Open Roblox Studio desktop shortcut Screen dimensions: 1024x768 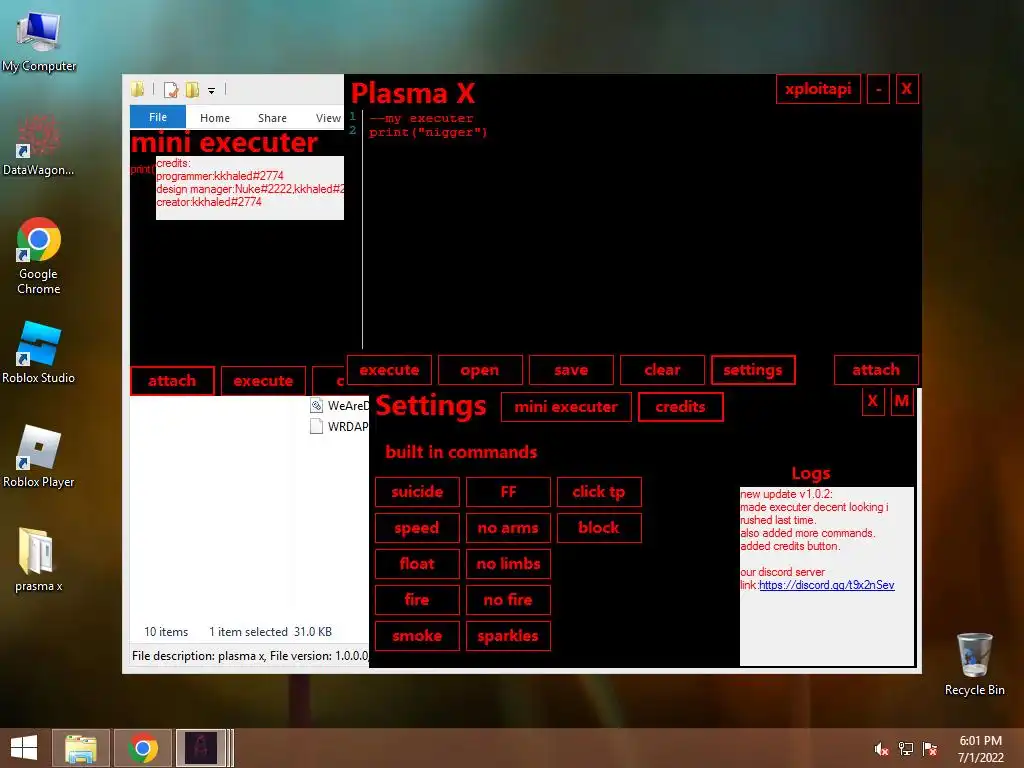coord(39,351)
